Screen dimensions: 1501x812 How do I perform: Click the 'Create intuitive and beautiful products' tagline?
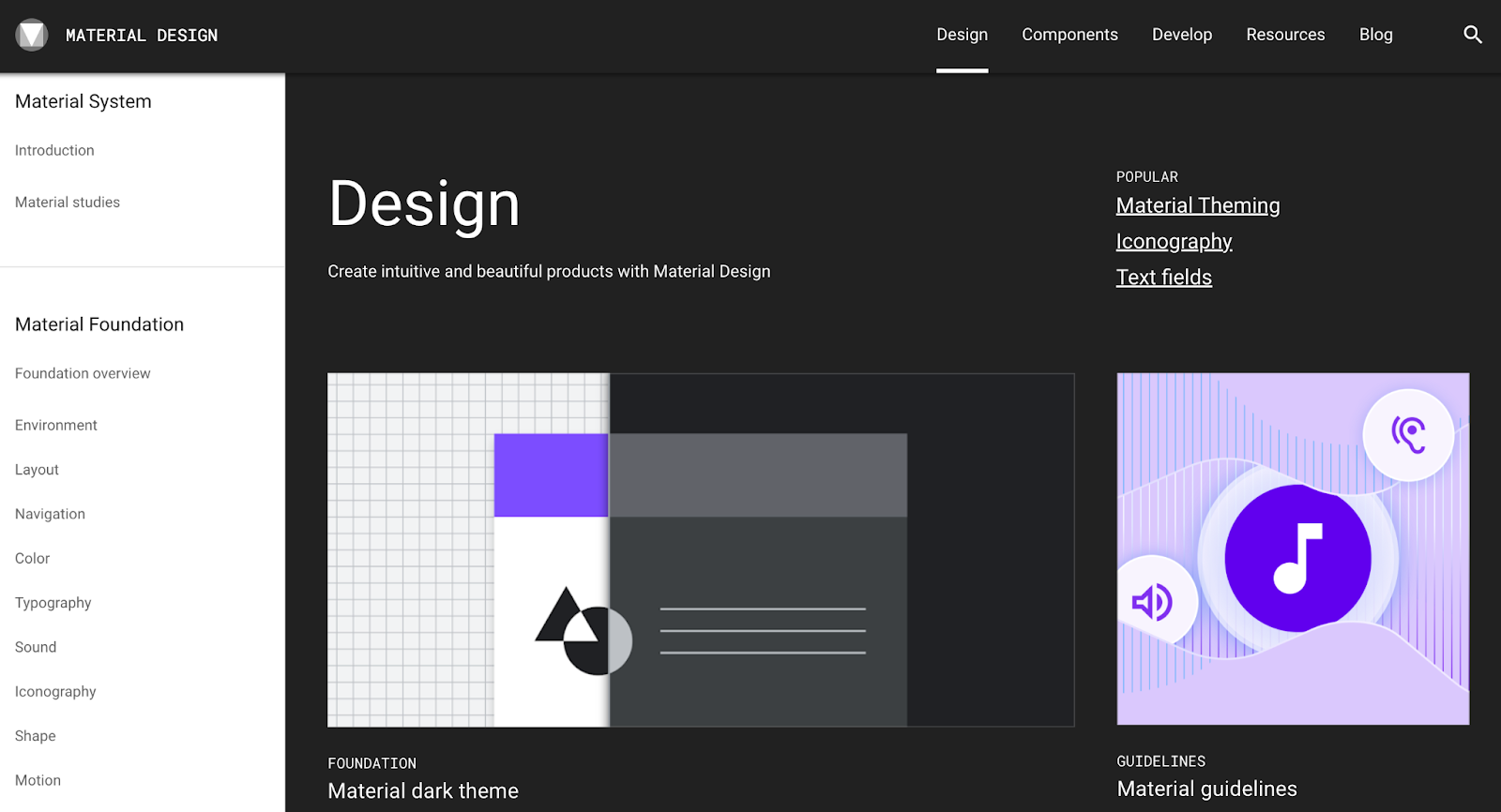(549, 271)
